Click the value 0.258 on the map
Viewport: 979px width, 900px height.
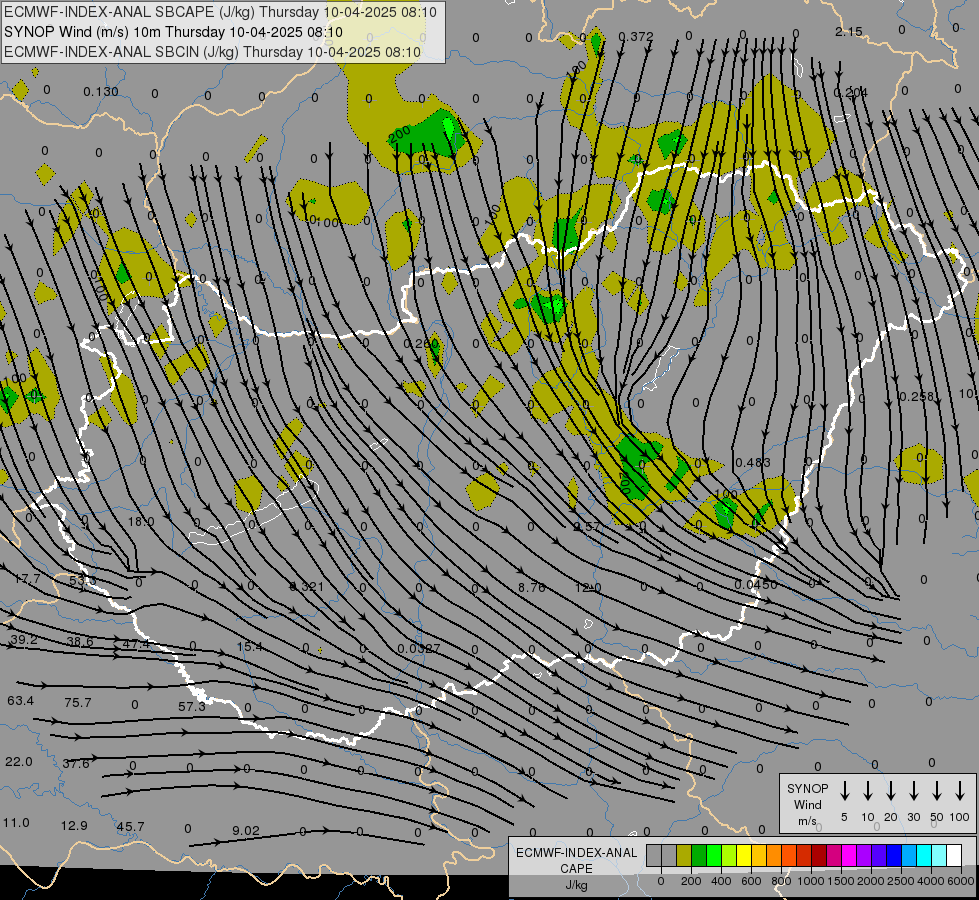(x=916, y=397)
